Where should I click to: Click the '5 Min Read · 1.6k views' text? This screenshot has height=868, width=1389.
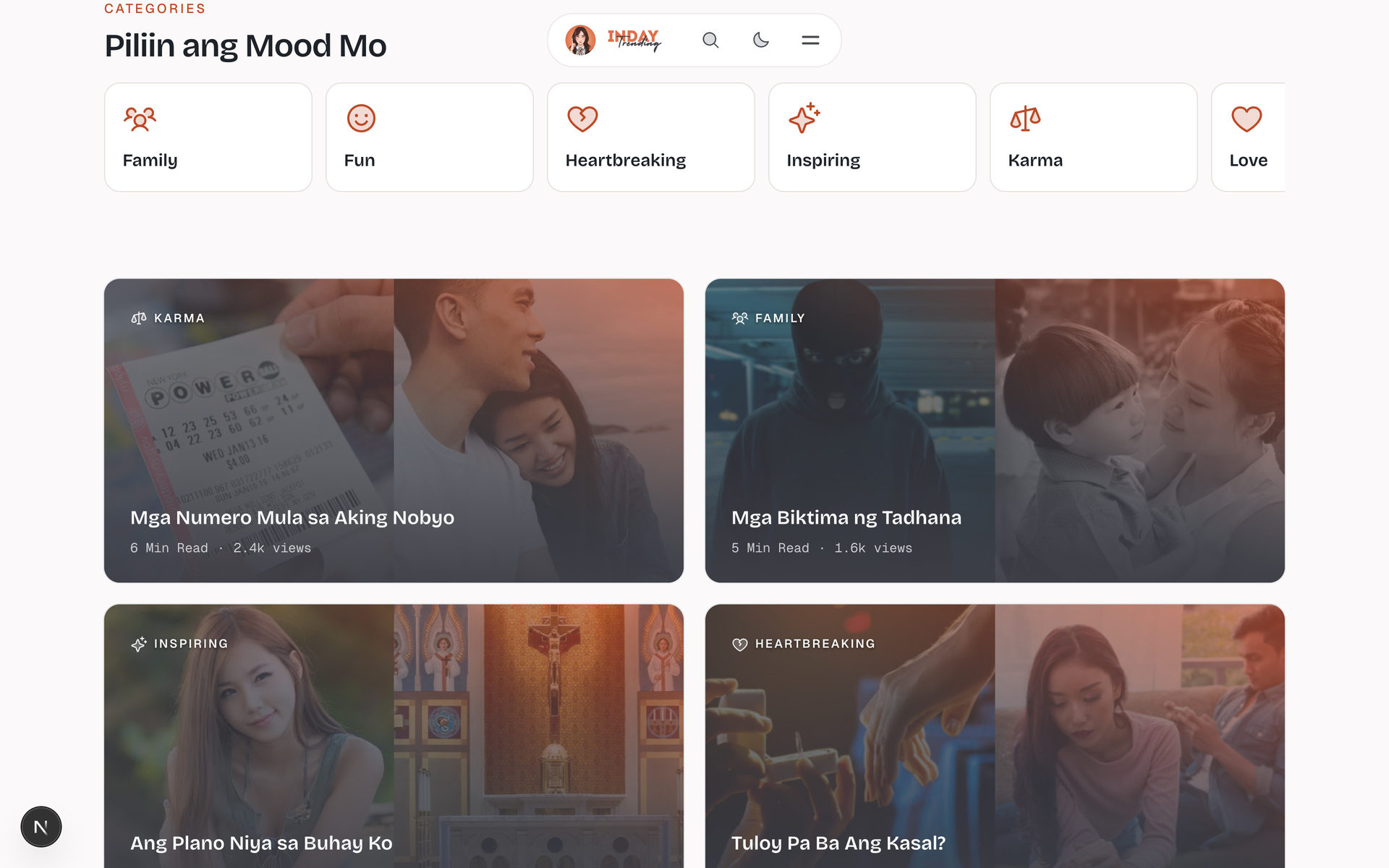click(822, 548)
